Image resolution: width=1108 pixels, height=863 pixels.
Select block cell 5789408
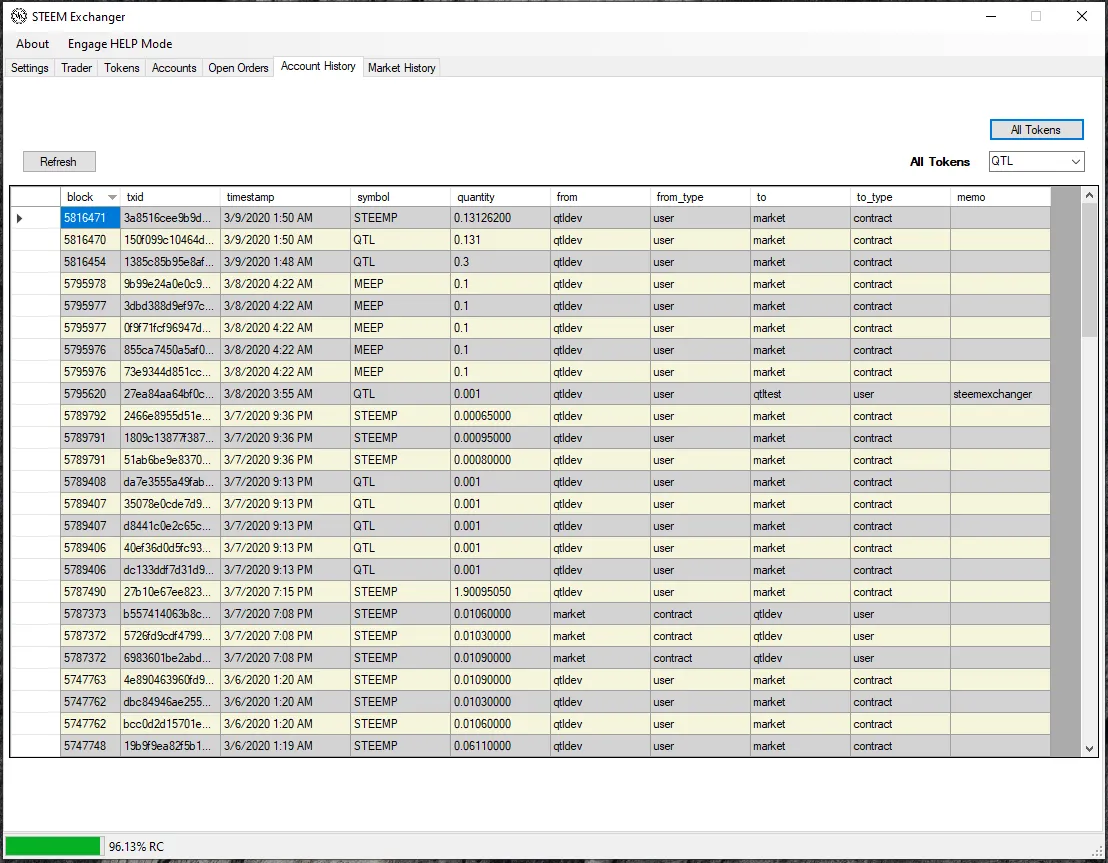click(x=90, y=482)
